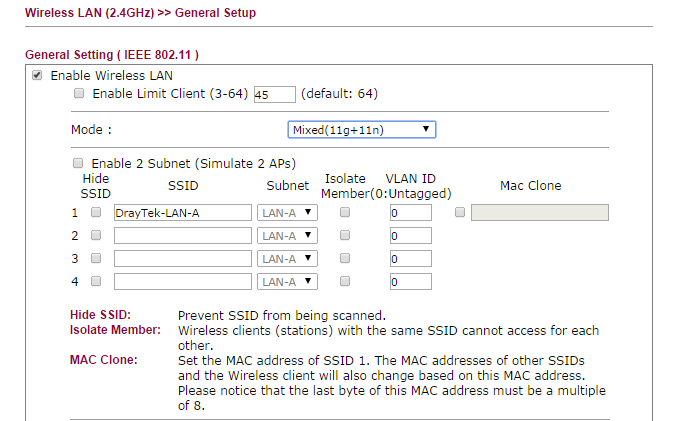Click the limit client number field
The height and width of the screenshot is (421, 688).
274,94
